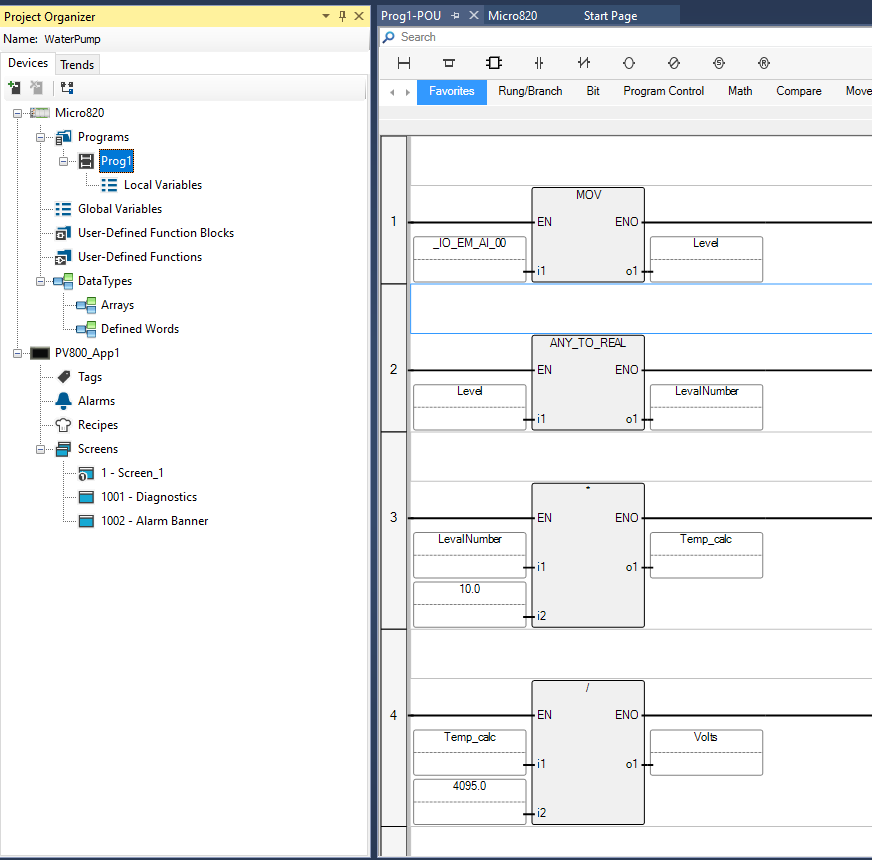This screenshot has width=872, height=860.
Task: Click the add device icon in Project Organizer
Action: (x=14, y=87)
